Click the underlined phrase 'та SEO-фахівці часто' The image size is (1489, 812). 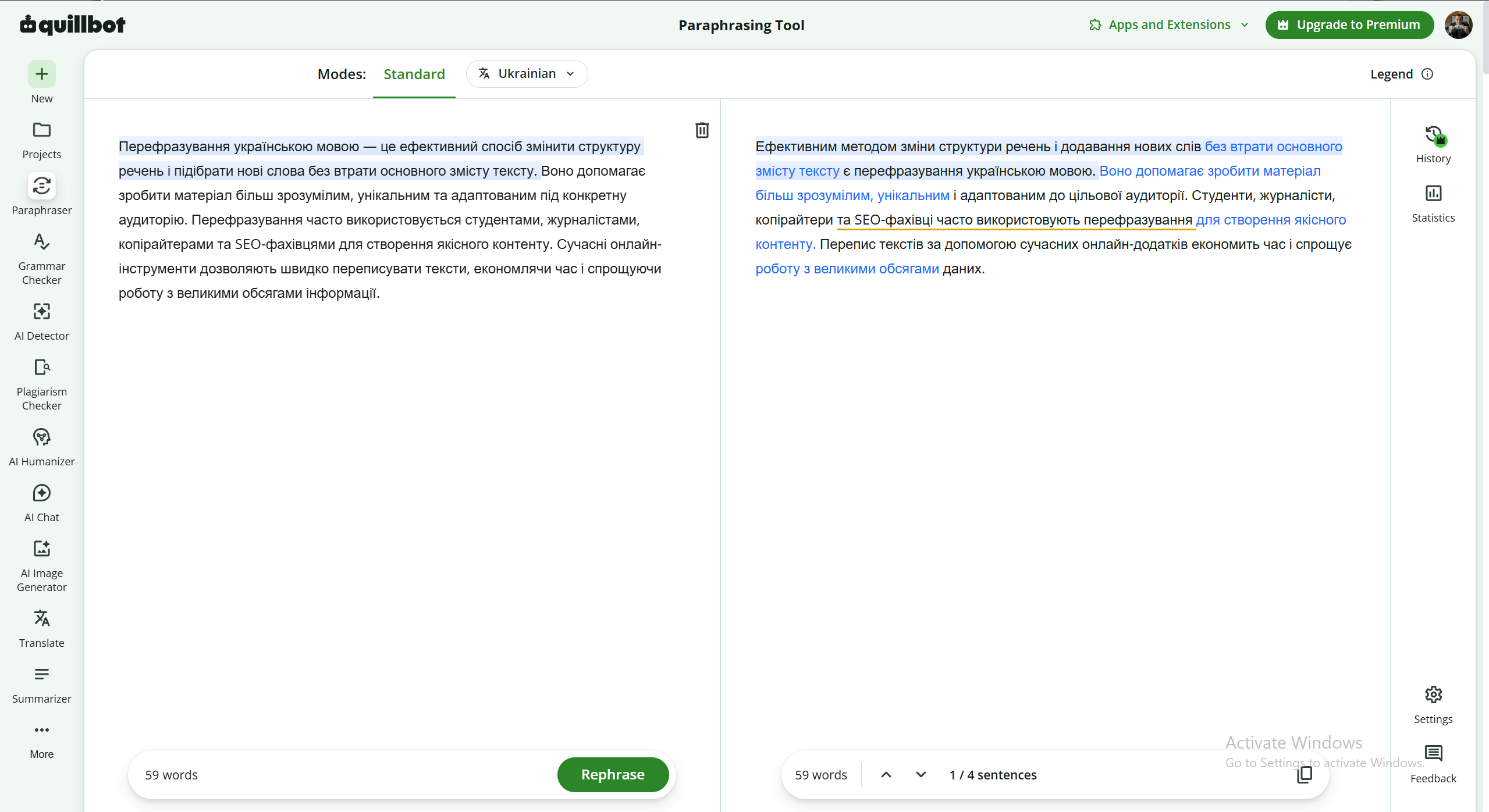(x=905, y=220)
